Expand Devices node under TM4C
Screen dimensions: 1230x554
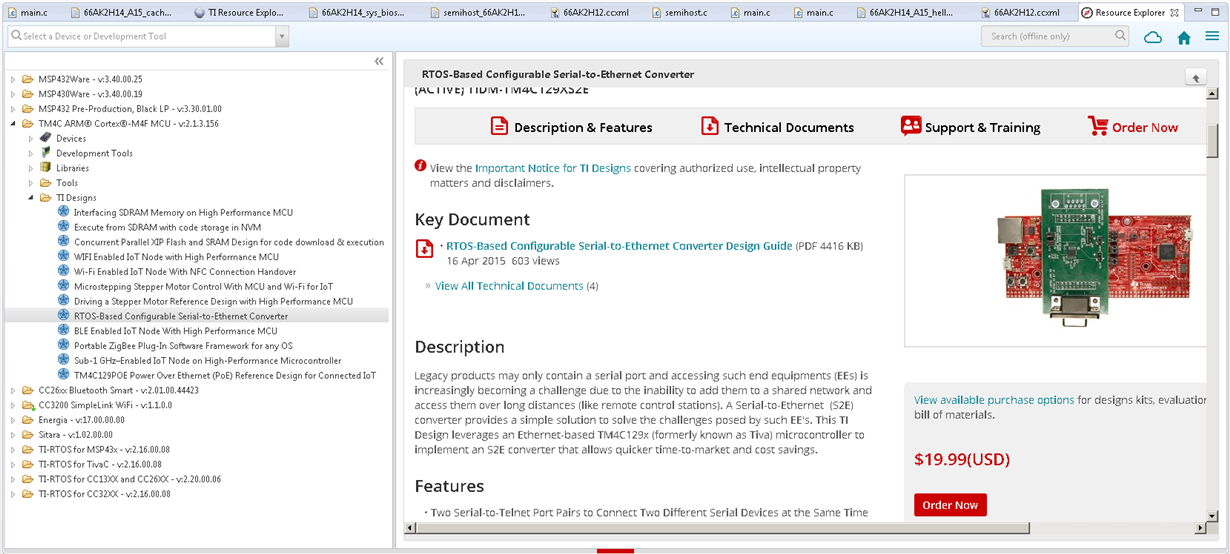click(x=31, y=138)
